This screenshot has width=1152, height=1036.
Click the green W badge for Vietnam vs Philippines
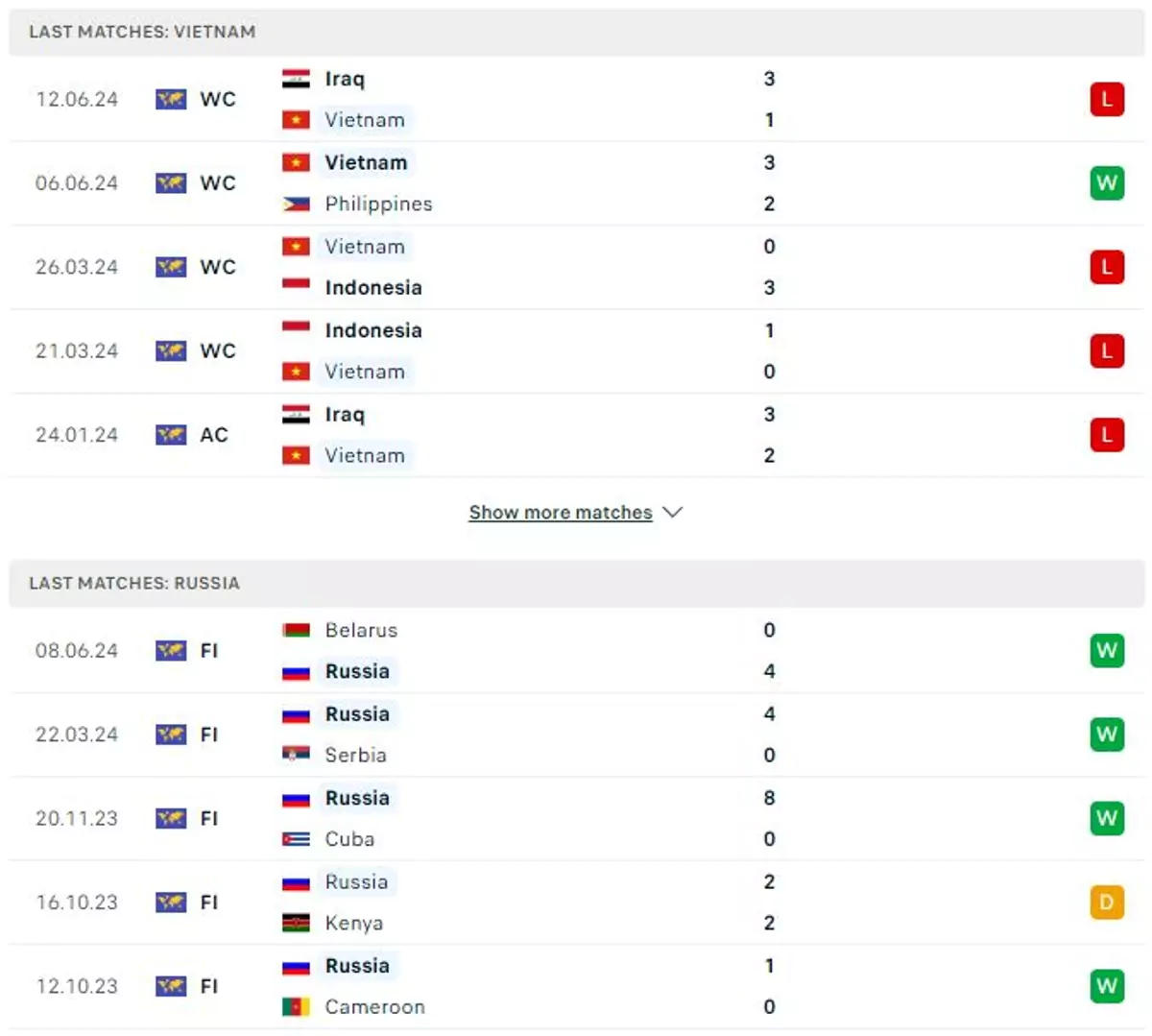point(1106,182)
